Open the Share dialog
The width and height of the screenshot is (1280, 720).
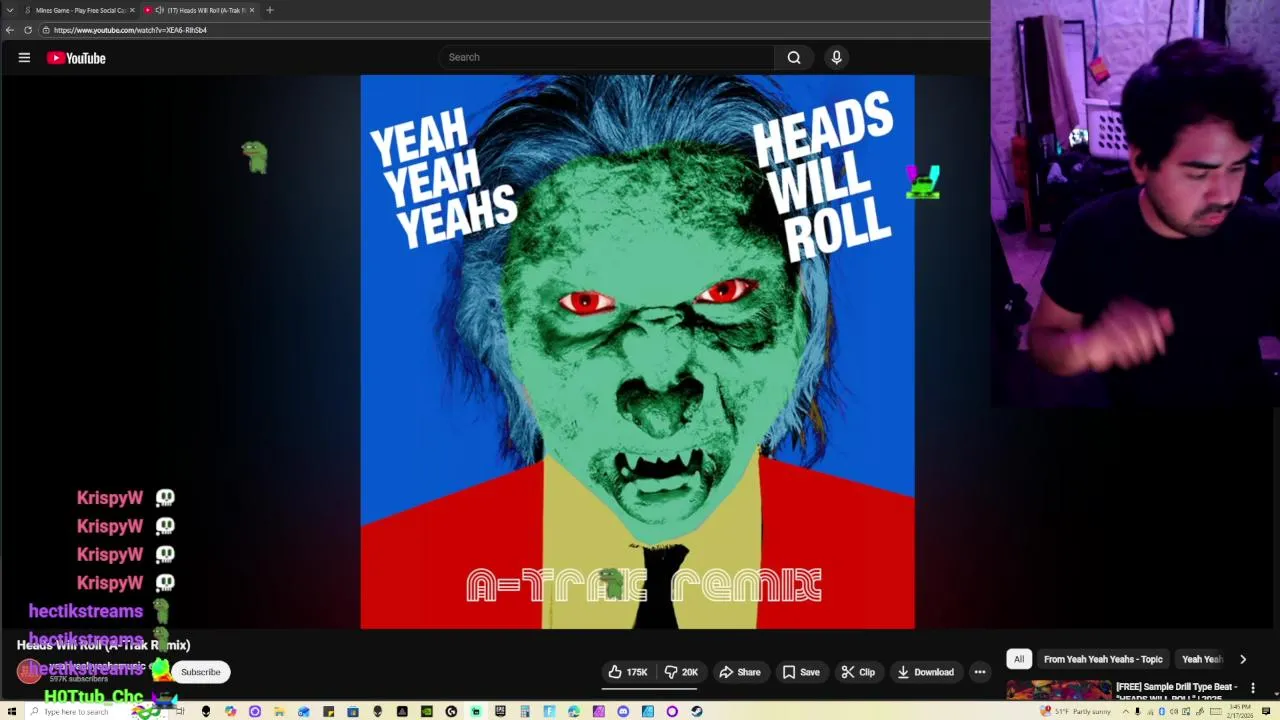[x=740, y=672]
